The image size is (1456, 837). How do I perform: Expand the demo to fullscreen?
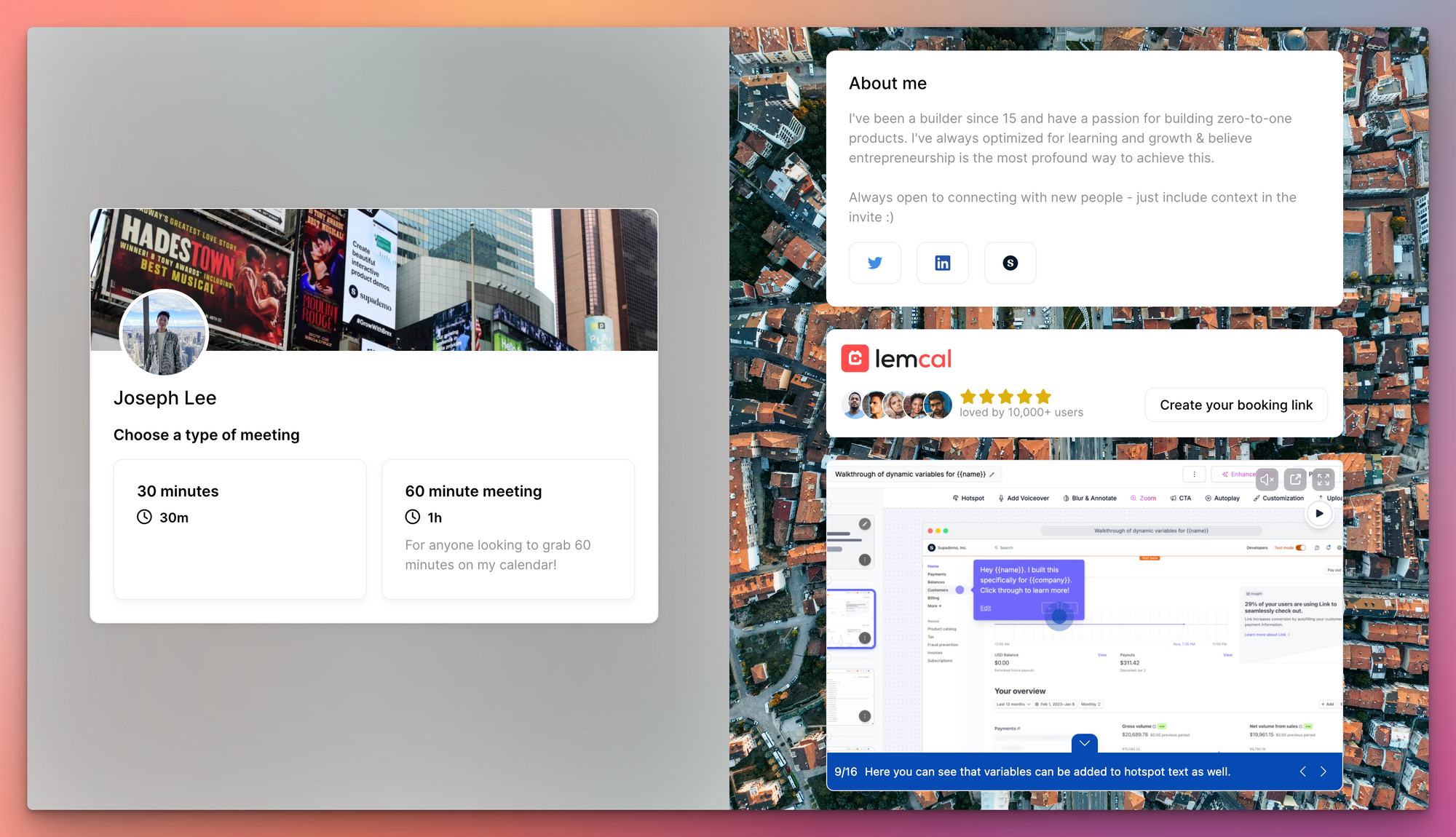[x=1324, y=479]
